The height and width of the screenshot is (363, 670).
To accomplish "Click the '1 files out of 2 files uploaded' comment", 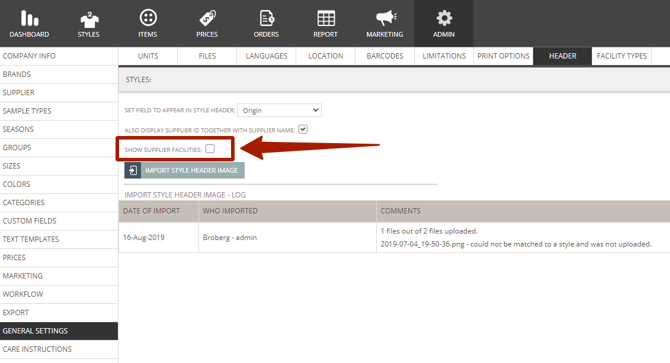I will click(429, 231).
